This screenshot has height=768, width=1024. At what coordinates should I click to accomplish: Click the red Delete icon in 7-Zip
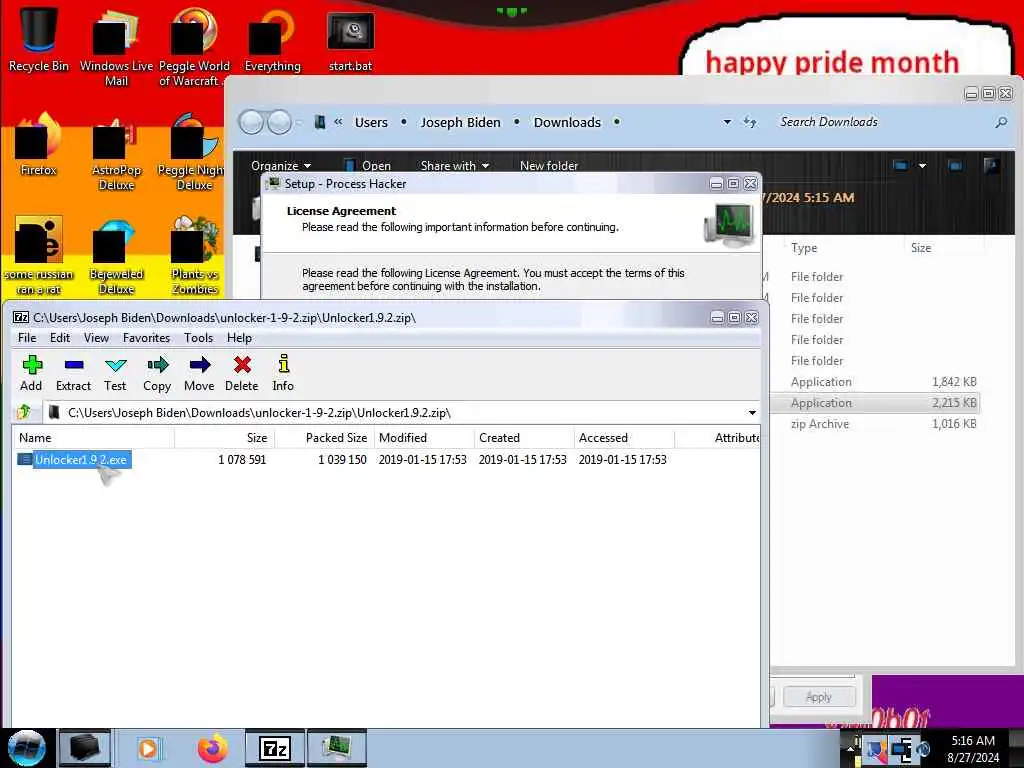[x=242, y=374]
